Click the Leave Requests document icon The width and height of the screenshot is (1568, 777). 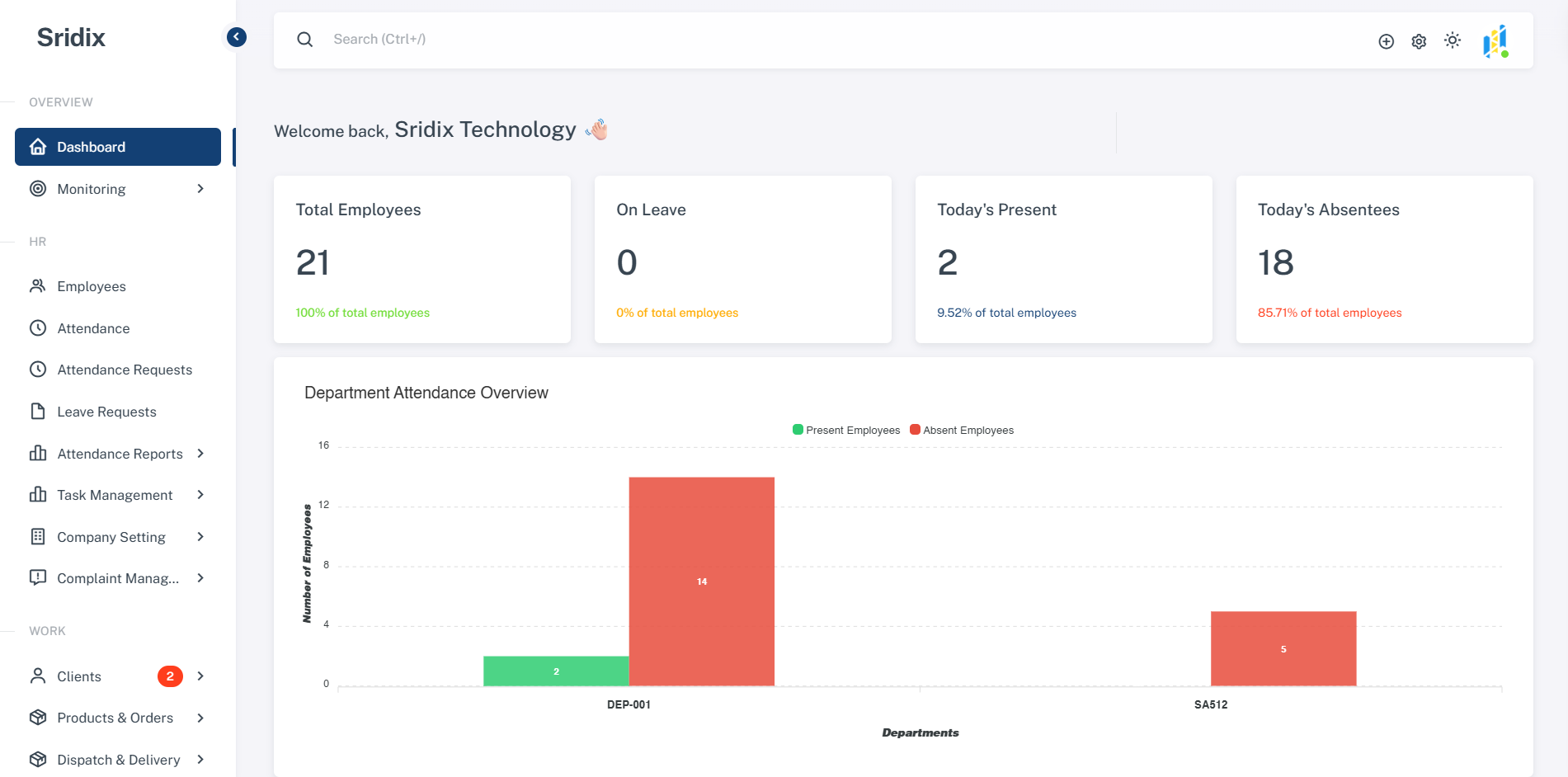pos(38,412)
